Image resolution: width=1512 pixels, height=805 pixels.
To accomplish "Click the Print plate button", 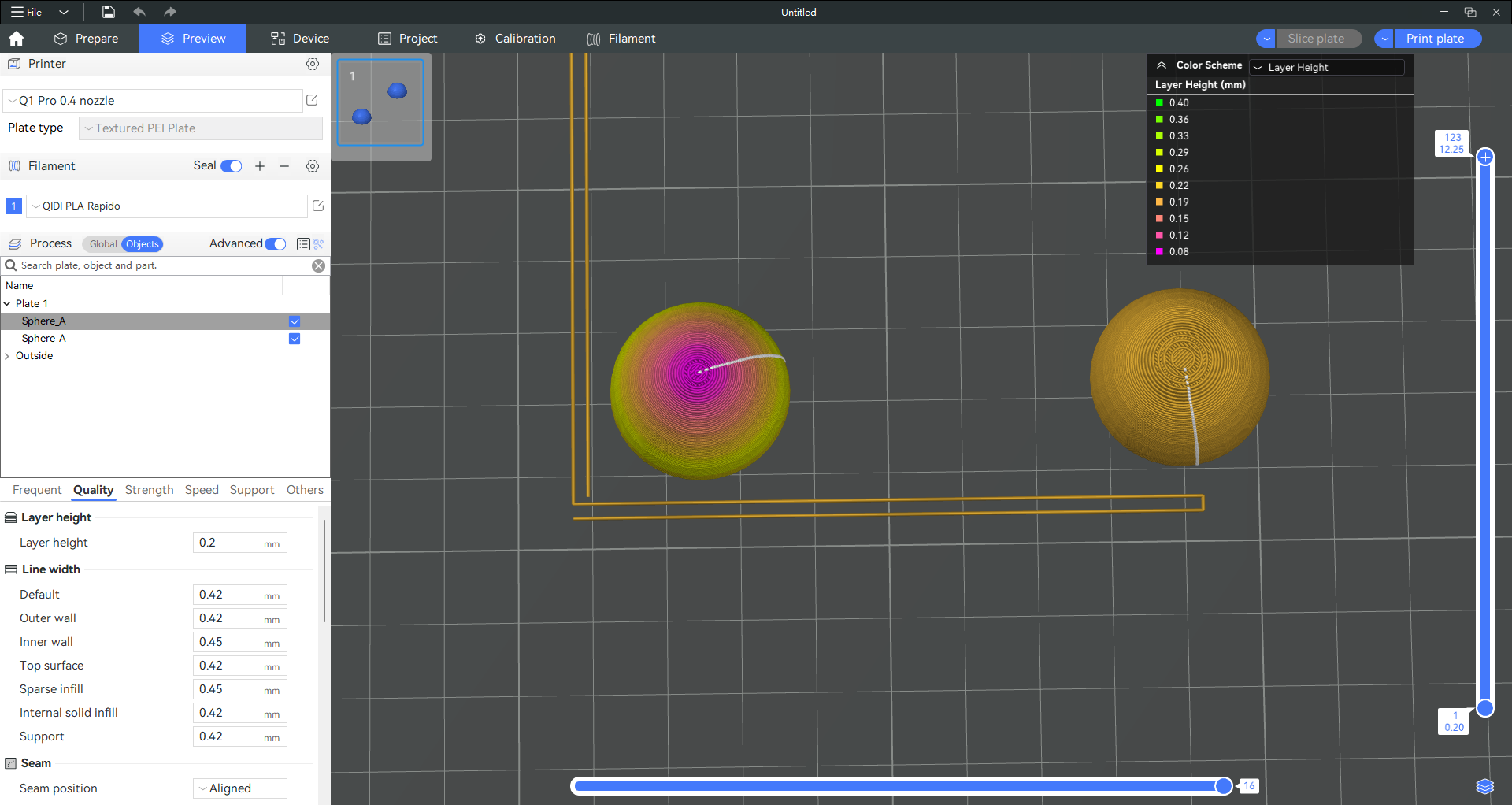I will (1435, 39).
